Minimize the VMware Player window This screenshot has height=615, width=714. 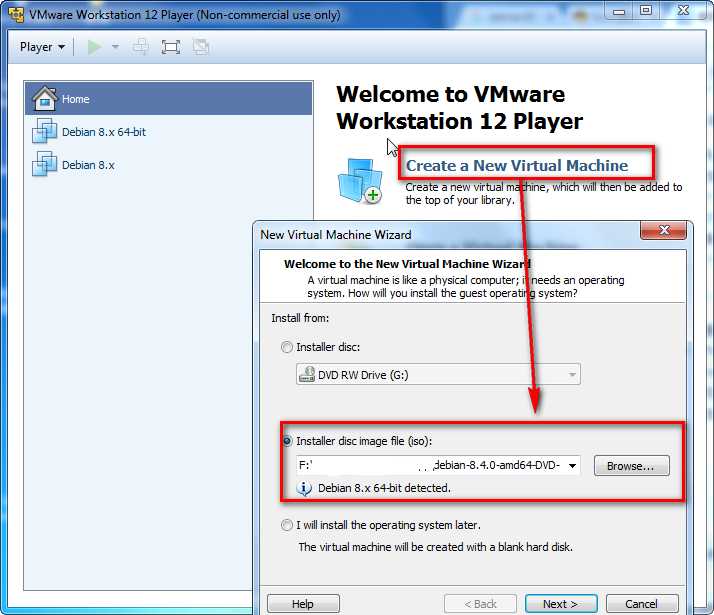[x=619, y=11]
